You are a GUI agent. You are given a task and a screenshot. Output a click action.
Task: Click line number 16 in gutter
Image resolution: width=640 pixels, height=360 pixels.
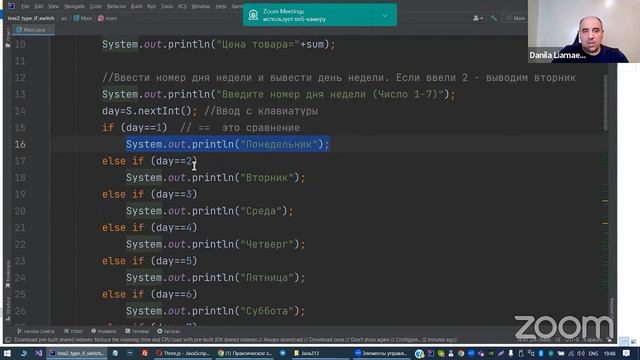[20, 144]
